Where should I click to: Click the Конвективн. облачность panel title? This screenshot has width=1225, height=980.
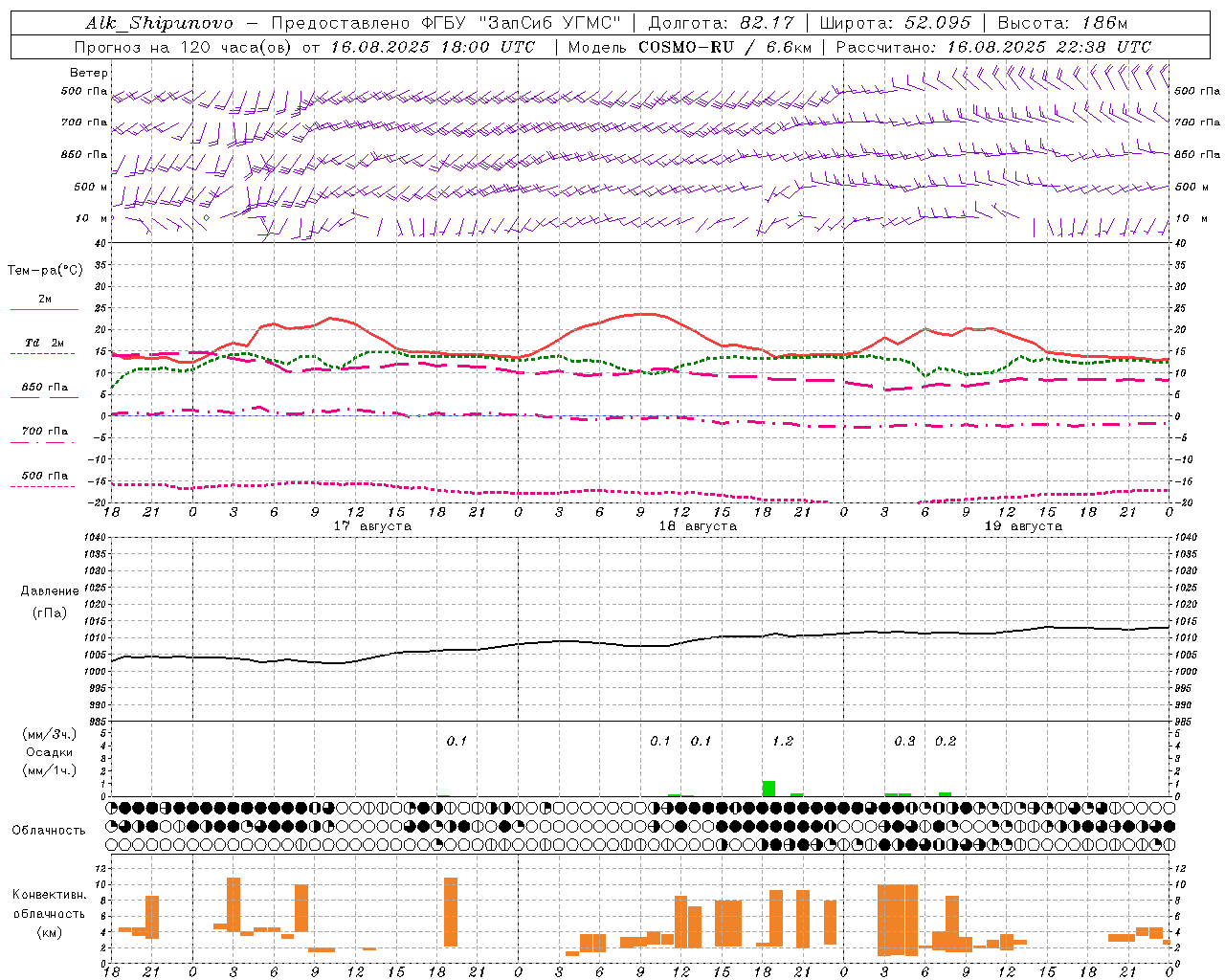(49, 903)
